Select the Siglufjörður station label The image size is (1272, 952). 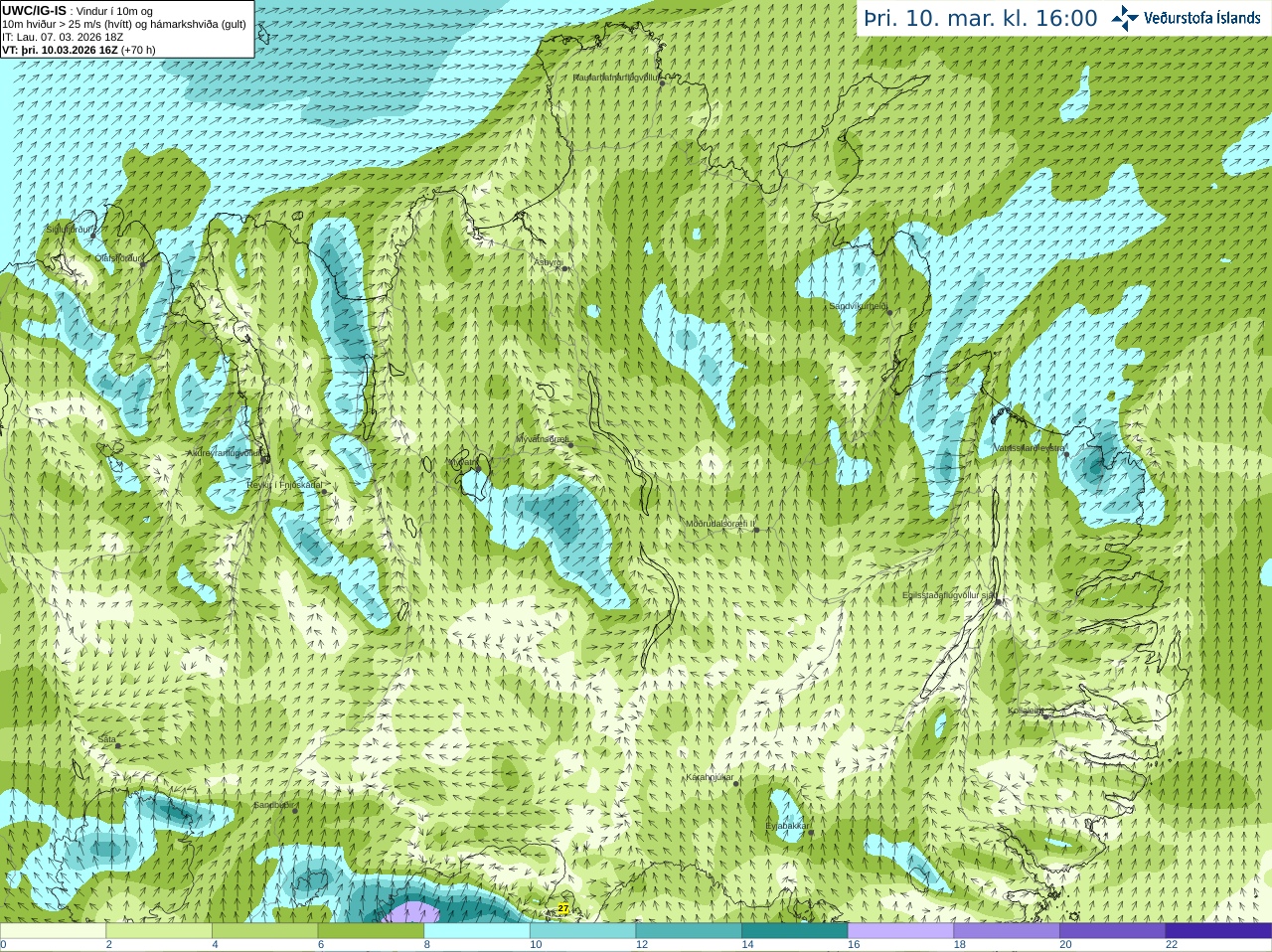click(x=69, y=230)
